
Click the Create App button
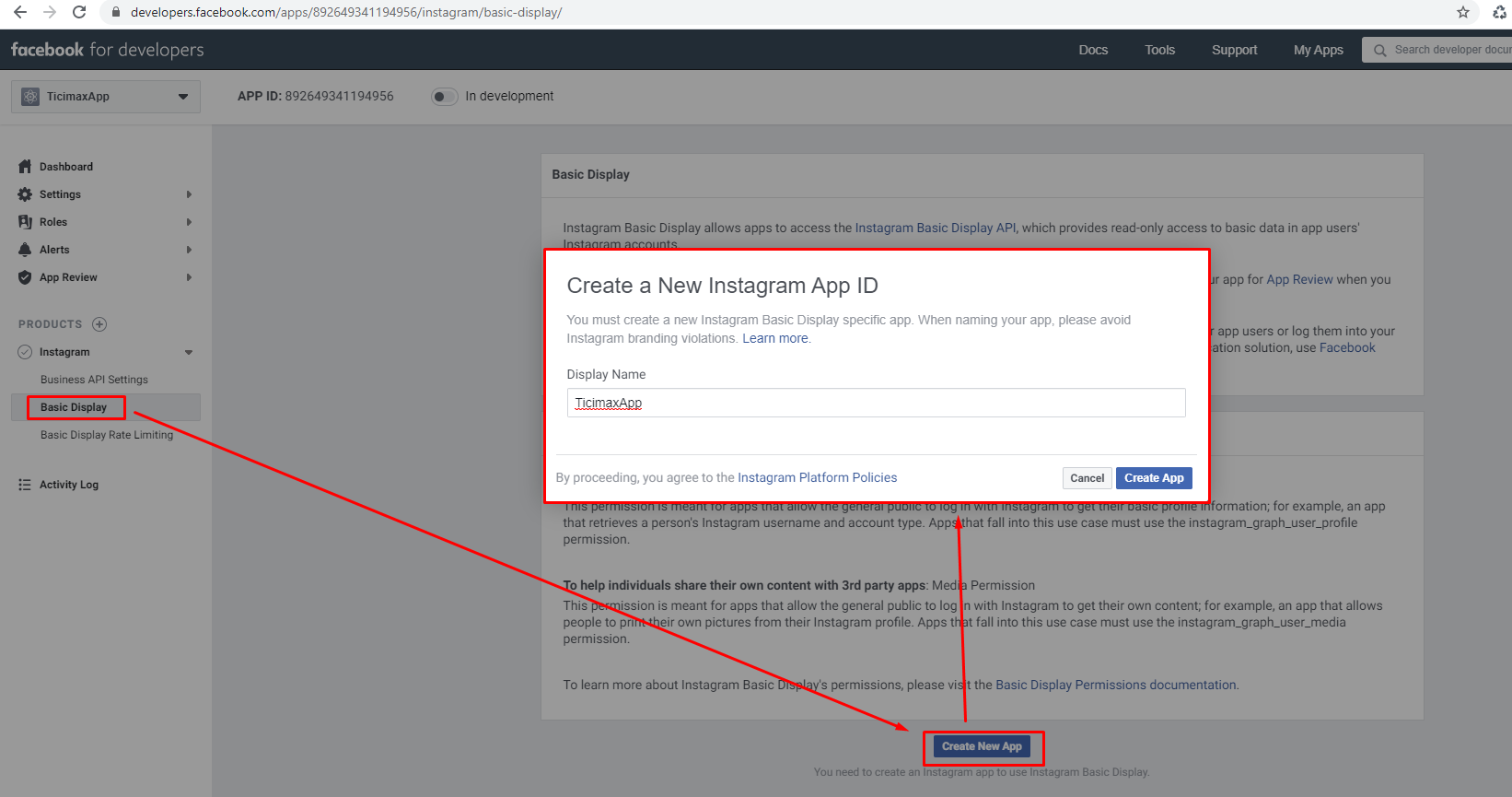[x=1154, y=478]
